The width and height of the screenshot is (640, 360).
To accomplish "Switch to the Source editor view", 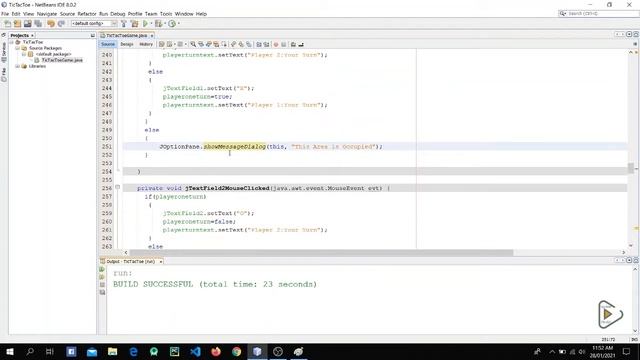I will click(108, 44).
